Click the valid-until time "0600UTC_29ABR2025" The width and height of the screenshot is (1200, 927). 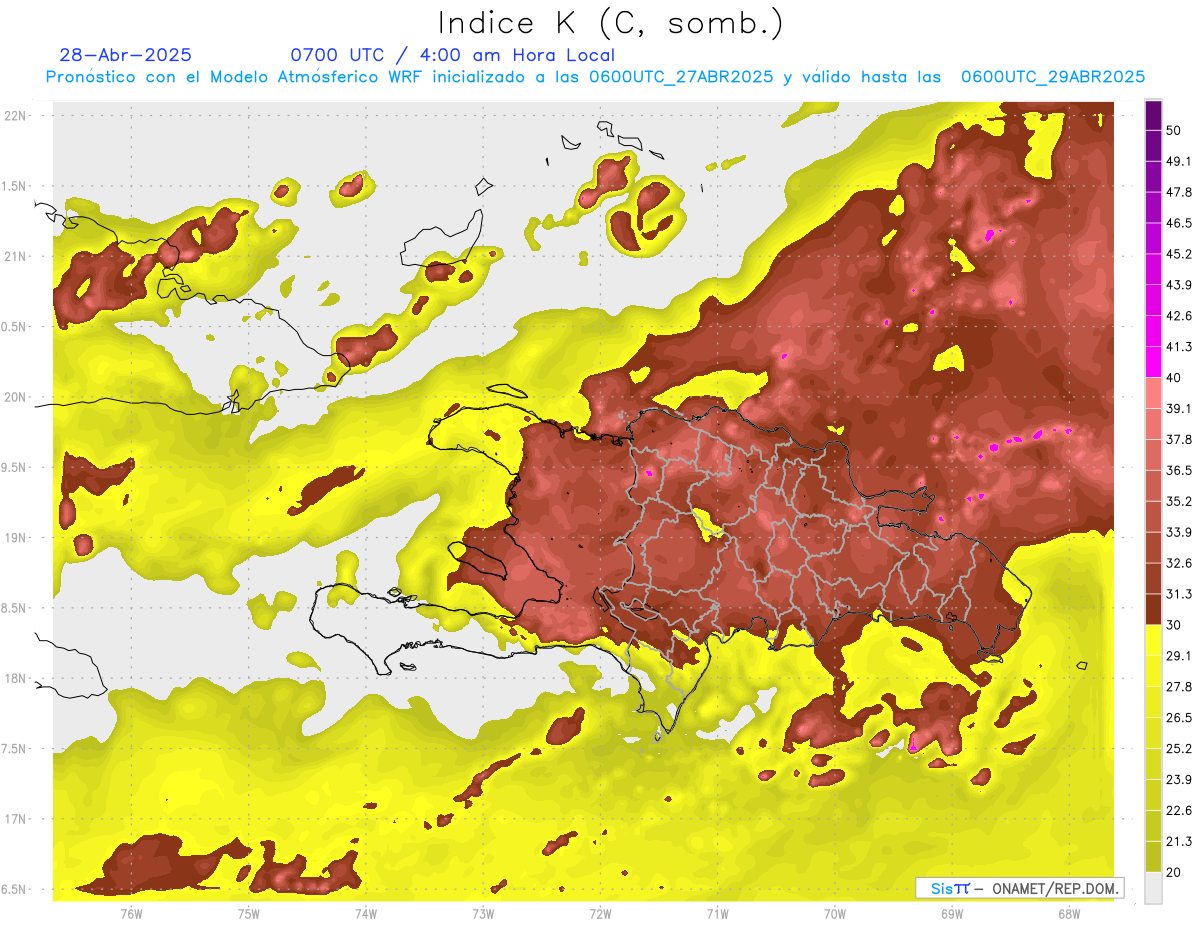(1053, 77)
